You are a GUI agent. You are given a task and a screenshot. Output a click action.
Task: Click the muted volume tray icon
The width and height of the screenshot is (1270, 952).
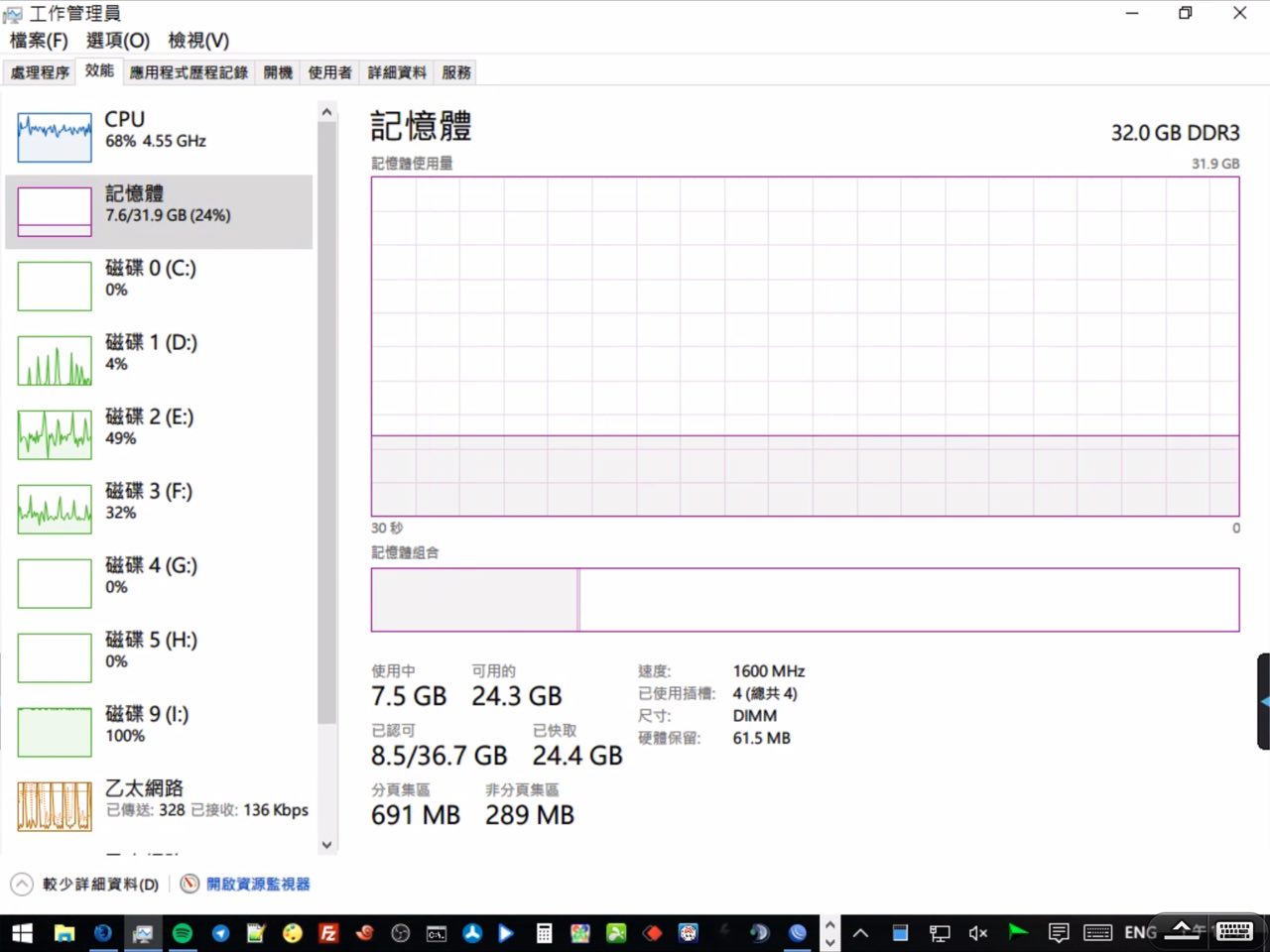click(x=978, y=932)
